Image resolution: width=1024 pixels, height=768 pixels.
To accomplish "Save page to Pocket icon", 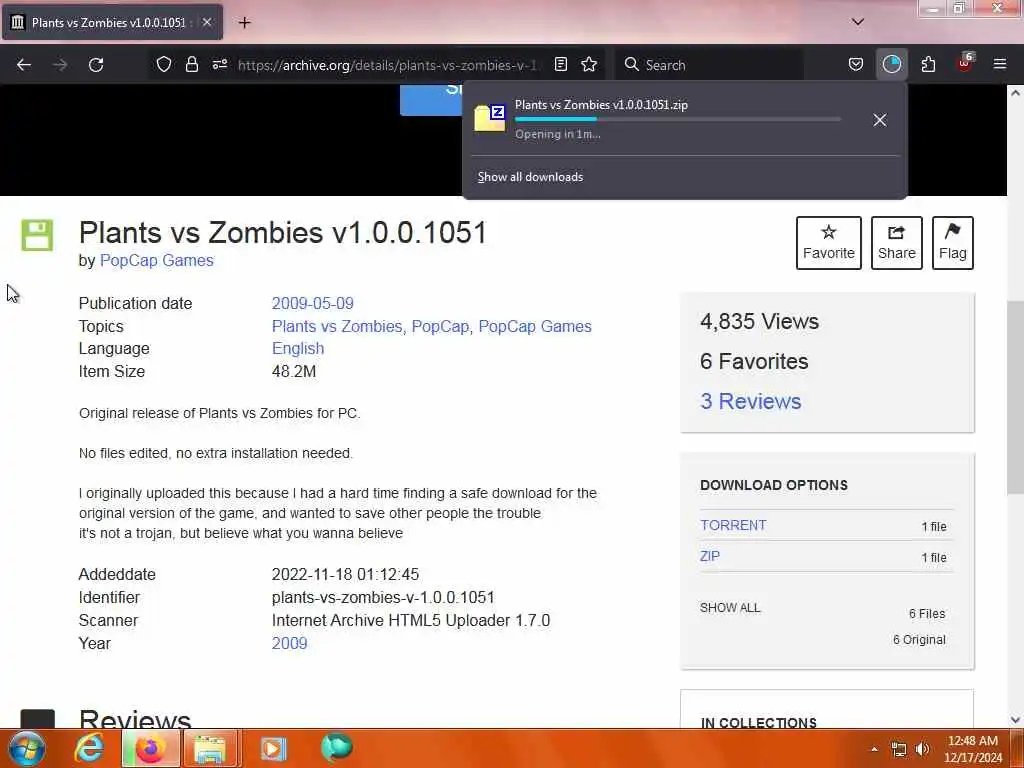I will 856,65.
